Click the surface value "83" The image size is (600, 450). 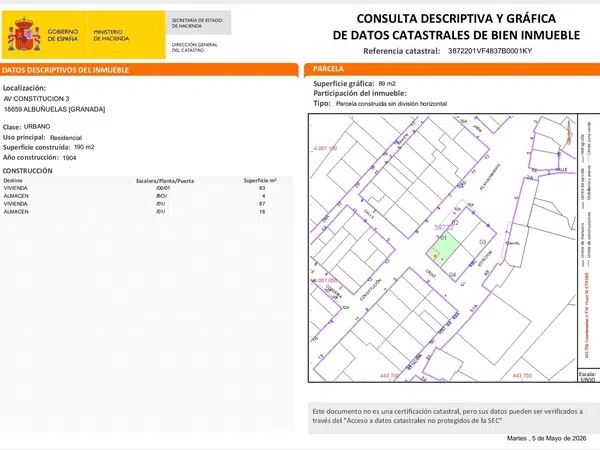coord(262,188)
